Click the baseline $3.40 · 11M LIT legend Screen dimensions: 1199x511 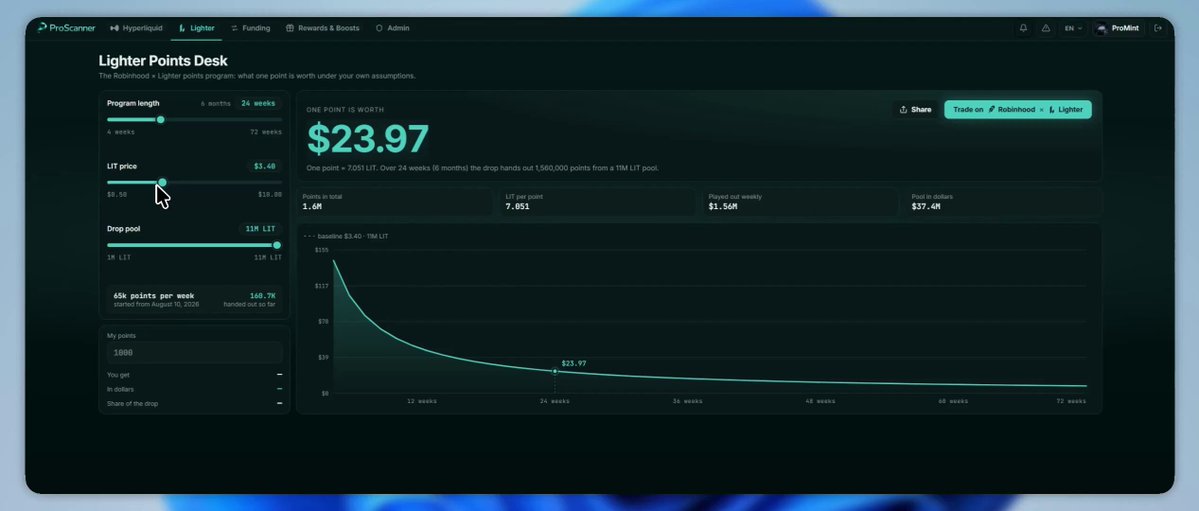coord(346,236)
